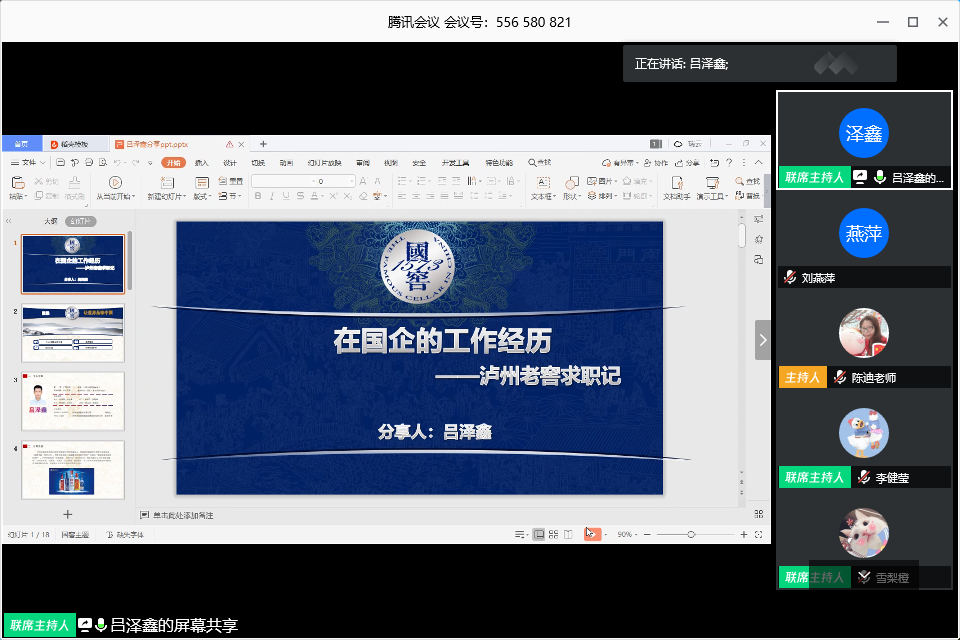Click the green microphone icon in 吕泽鑫's tile

click(x=880, y=177)
